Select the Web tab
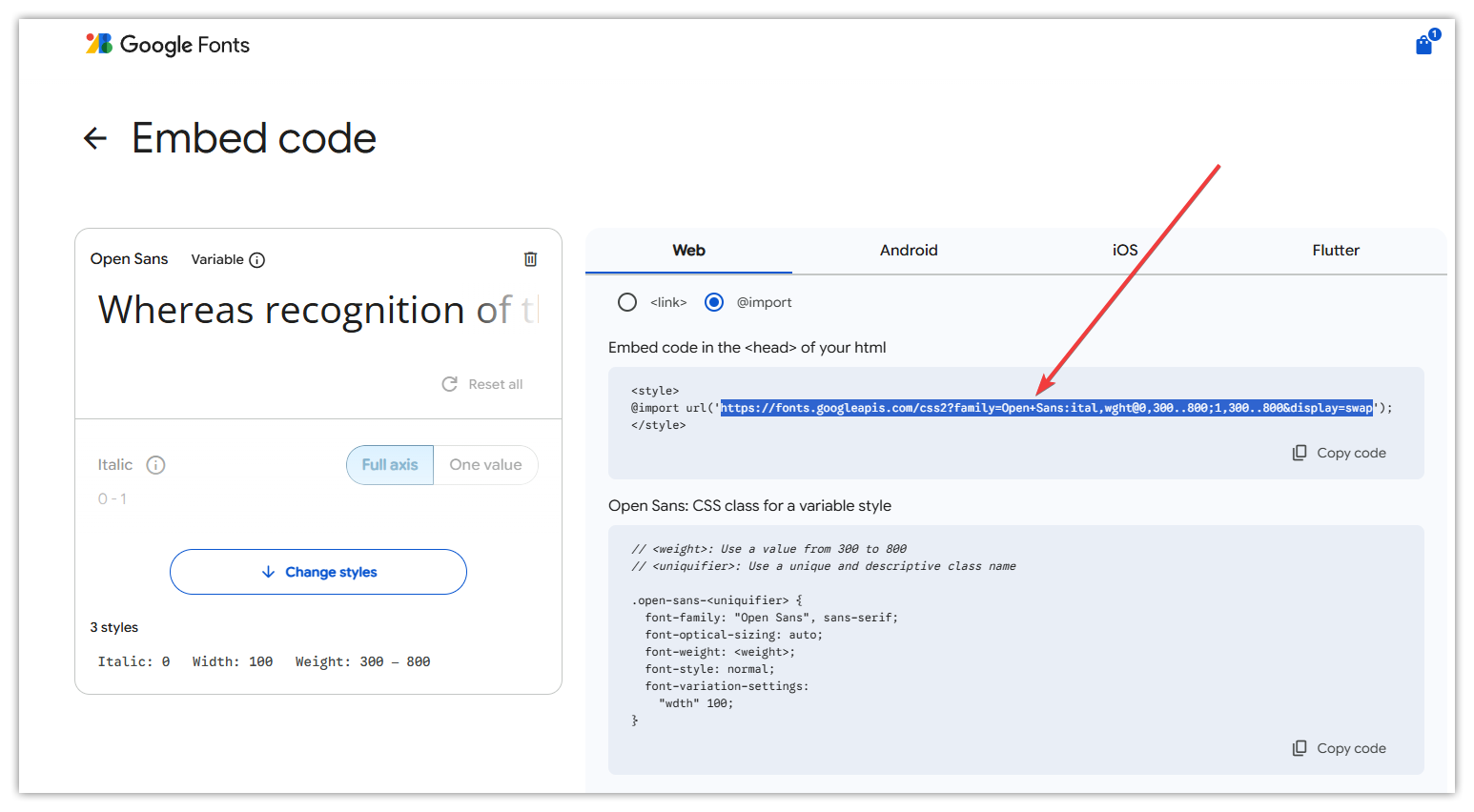The image size is (1474, 812). (688, 251)
